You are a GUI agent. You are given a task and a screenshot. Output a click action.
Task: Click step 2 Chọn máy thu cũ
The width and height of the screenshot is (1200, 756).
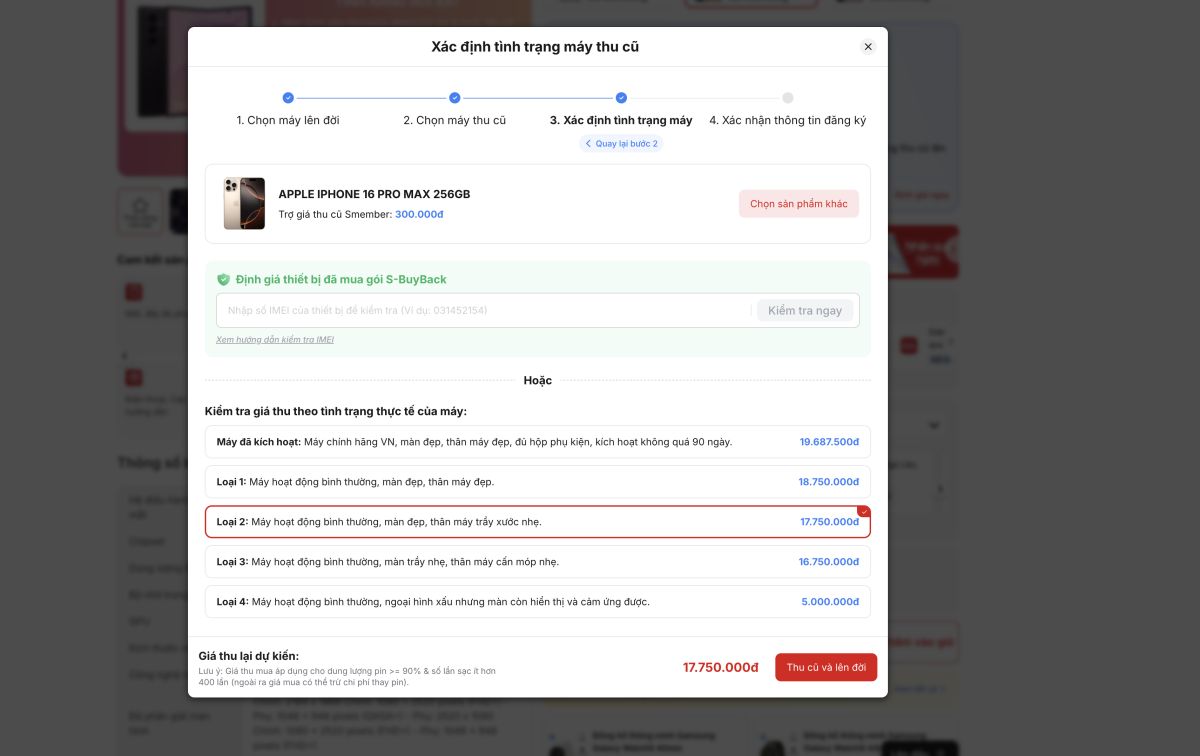tap(455, 120)
